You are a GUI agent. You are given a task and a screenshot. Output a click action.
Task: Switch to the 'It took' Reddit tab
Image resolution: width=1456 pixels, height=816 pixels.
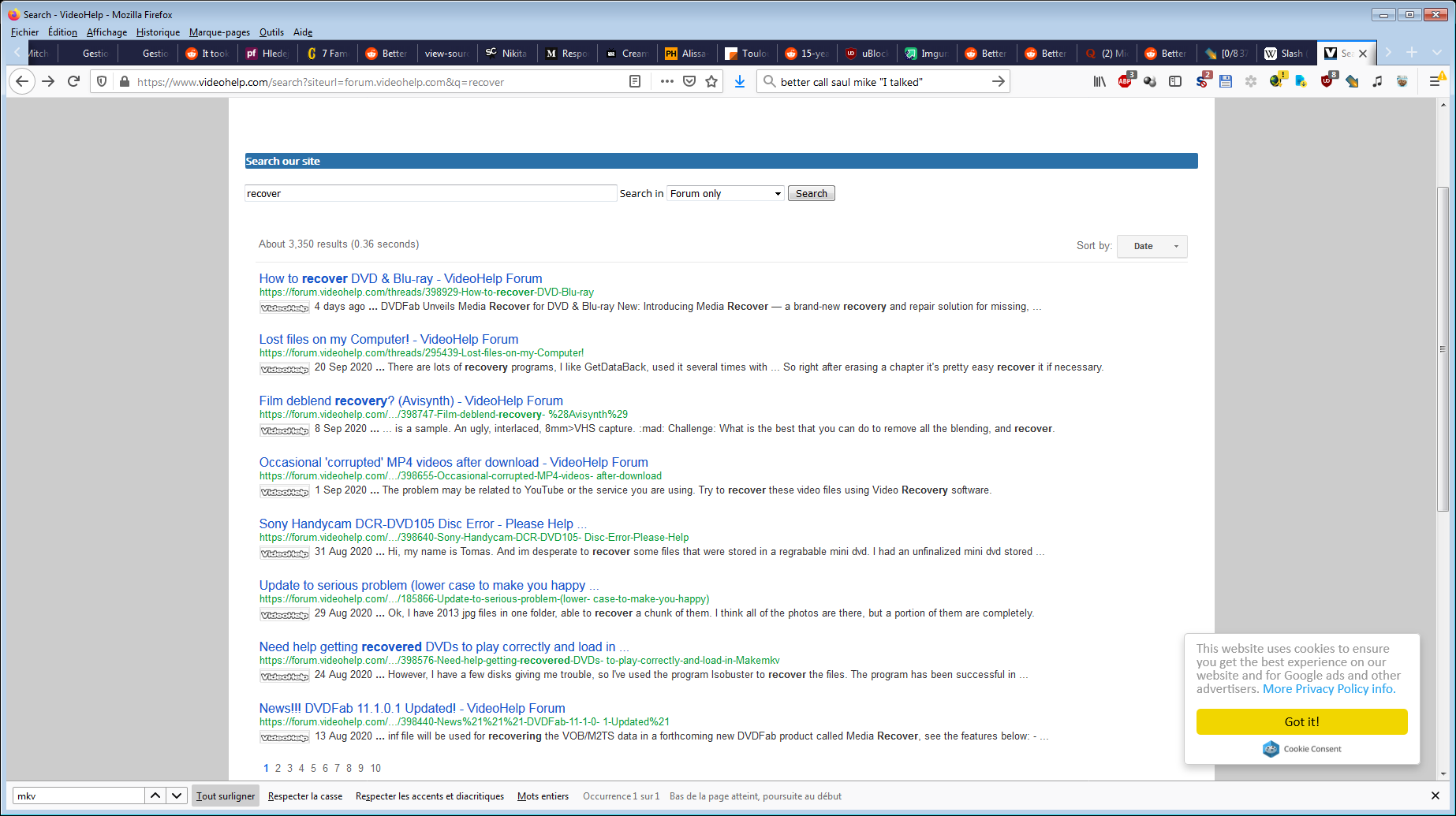207,54
